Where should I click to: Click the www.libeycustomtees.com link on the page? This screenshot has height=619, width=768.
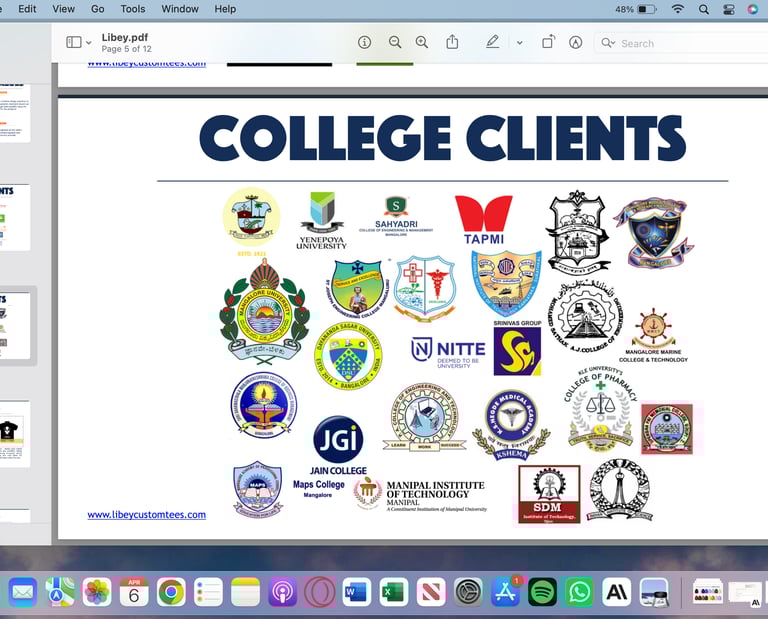tap(146, 515)
